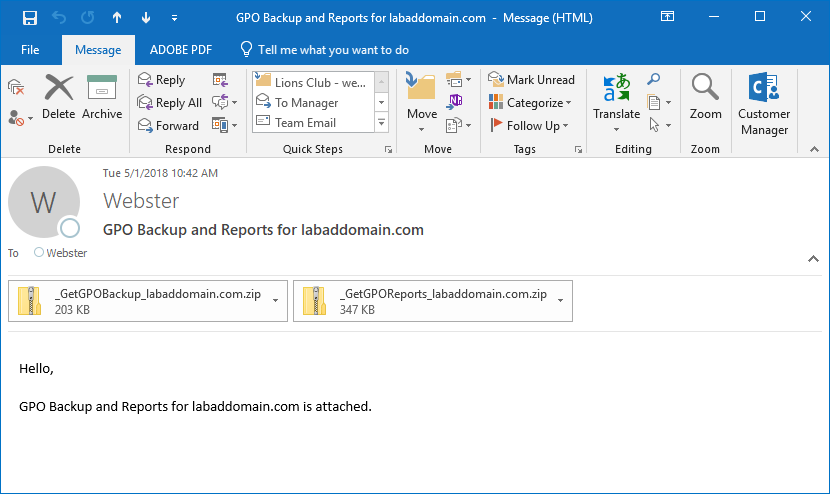Open the Categorize dropdown
830x494 pixels.
click(x=531, y=103)
